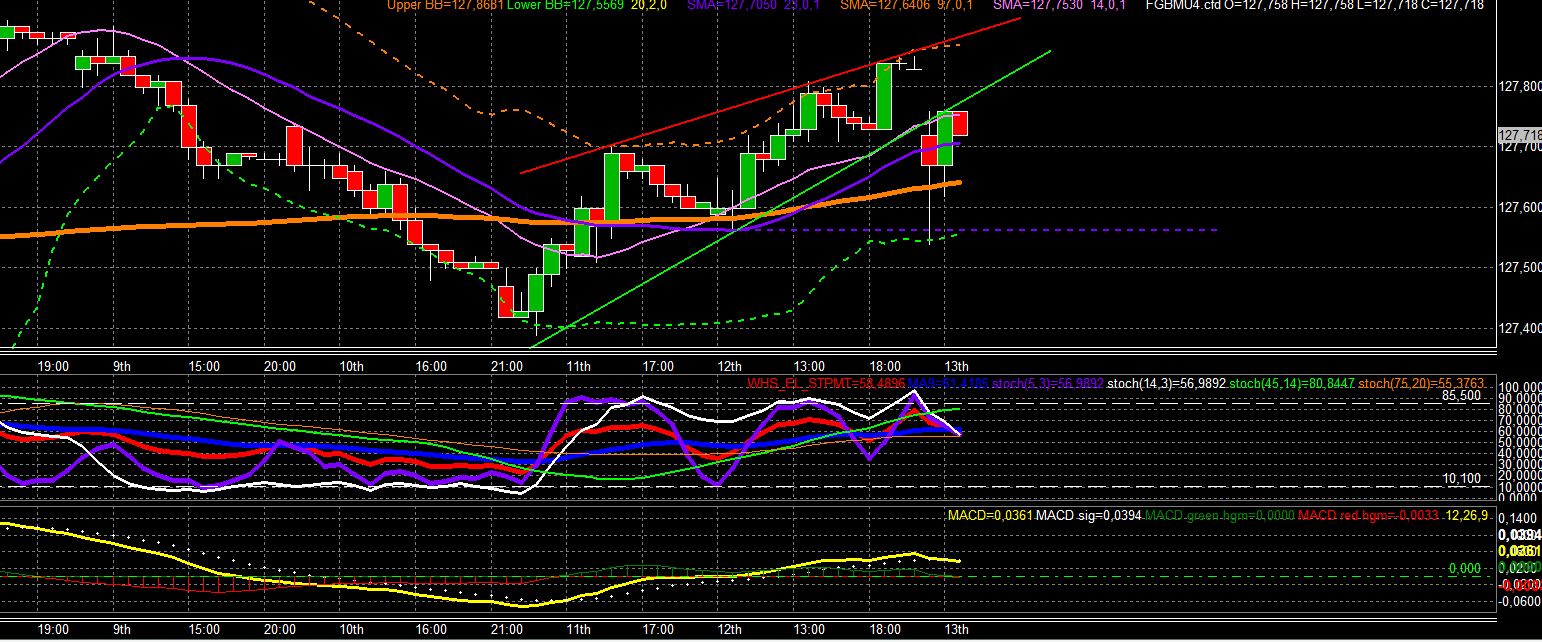This screenshot has height=642, width=1542.
Task: Click 21:00 on the price chart time axis
Action: 508,367
